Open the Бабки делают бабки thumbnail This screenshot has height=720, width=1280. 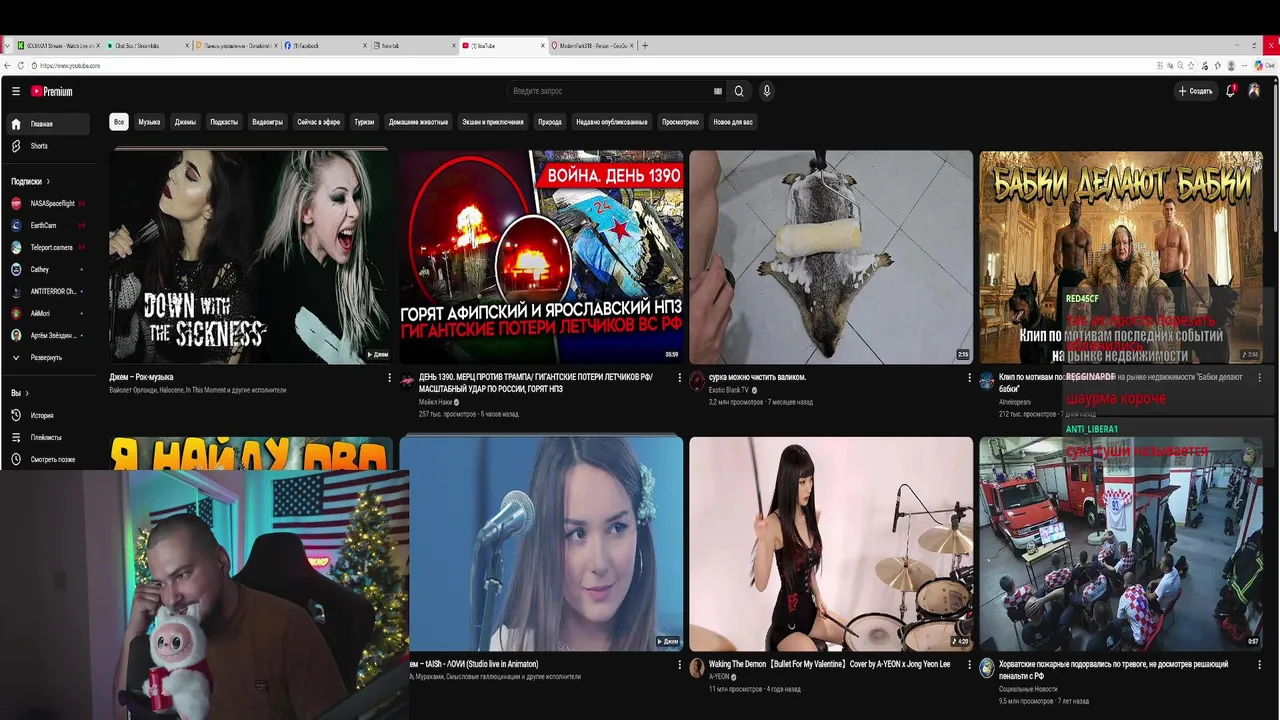[x=1121, y=256]
